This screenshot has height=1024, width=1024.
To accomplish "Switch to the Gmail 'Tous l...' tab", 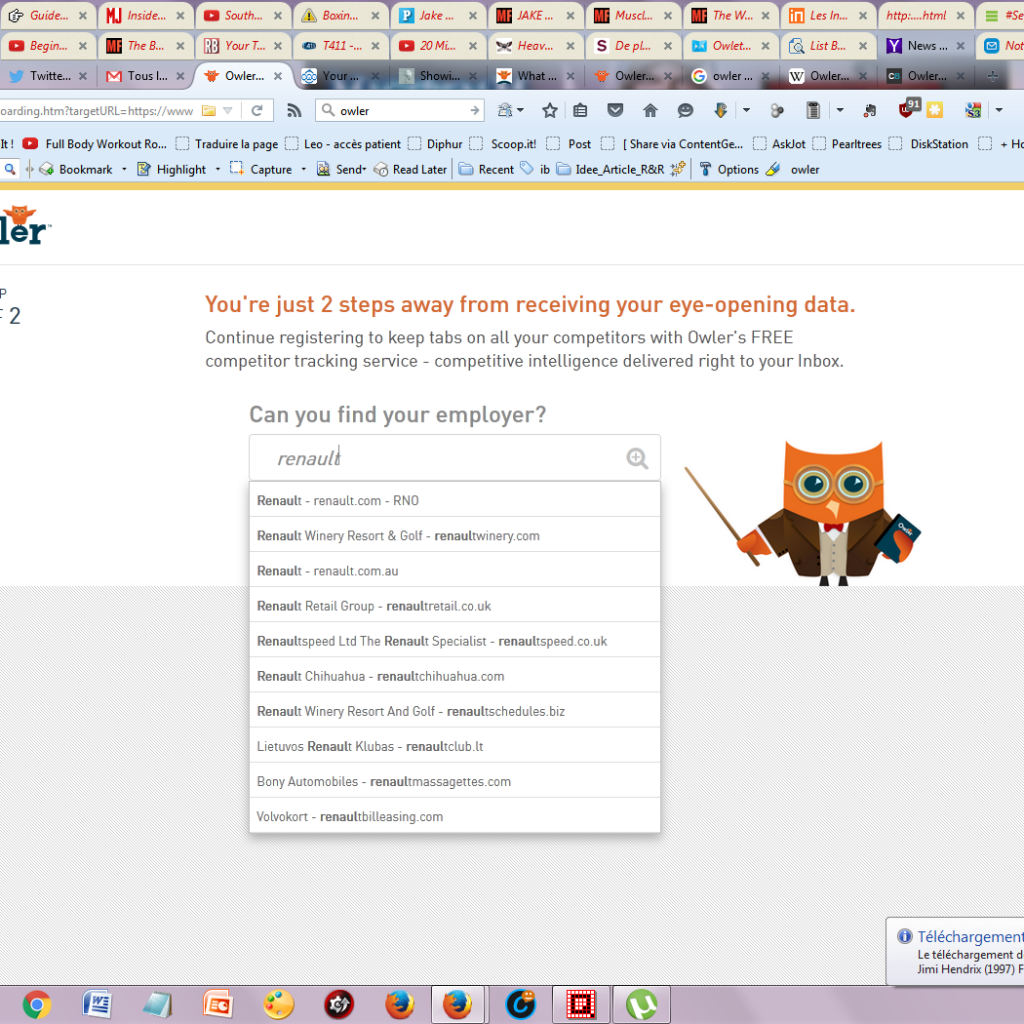I will pyautogui.click(x=144, y=76).
